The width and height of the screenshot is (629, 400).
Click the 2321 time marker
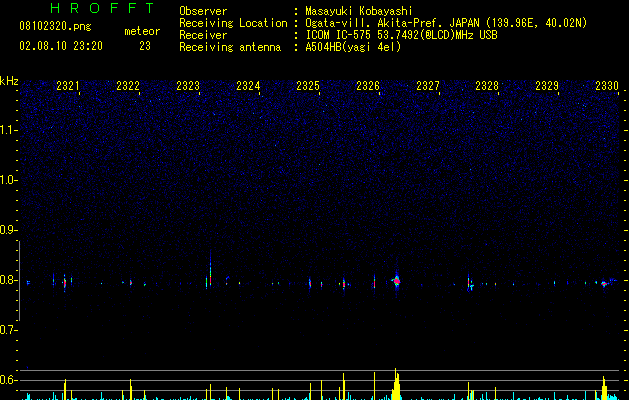click(67, 86)
